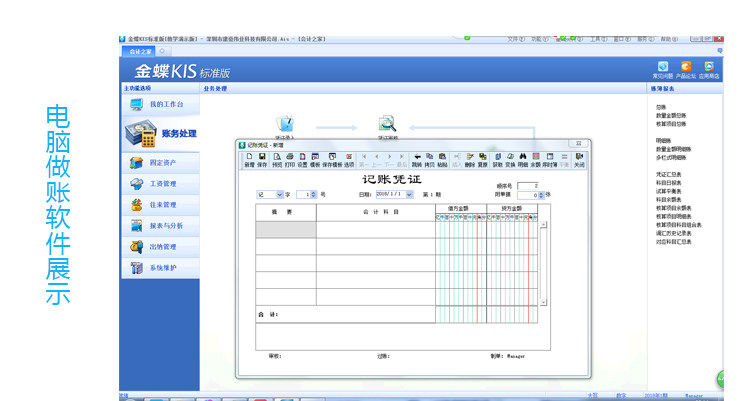Select 我的工作台 in the sidebar
The width and height of the screenshot is (750, 401).
coord(160,104)
